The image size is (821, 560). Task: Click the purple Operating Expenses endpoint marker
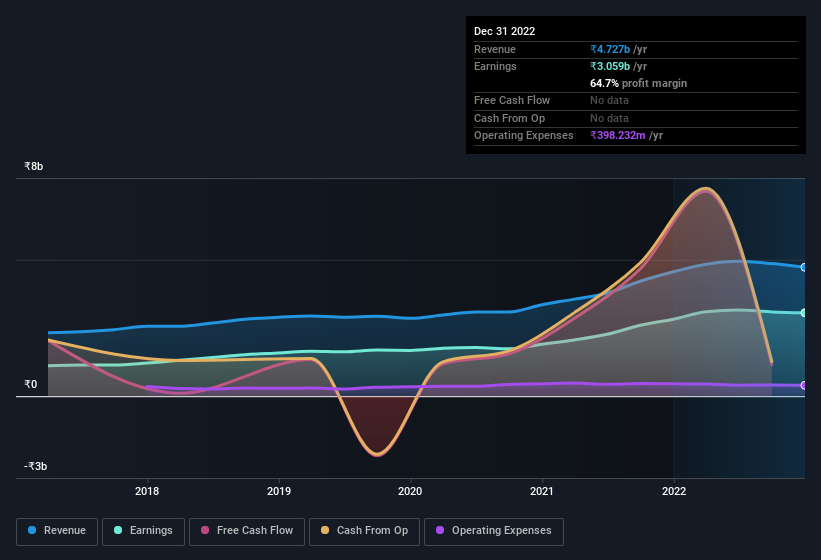pos(804,386)
